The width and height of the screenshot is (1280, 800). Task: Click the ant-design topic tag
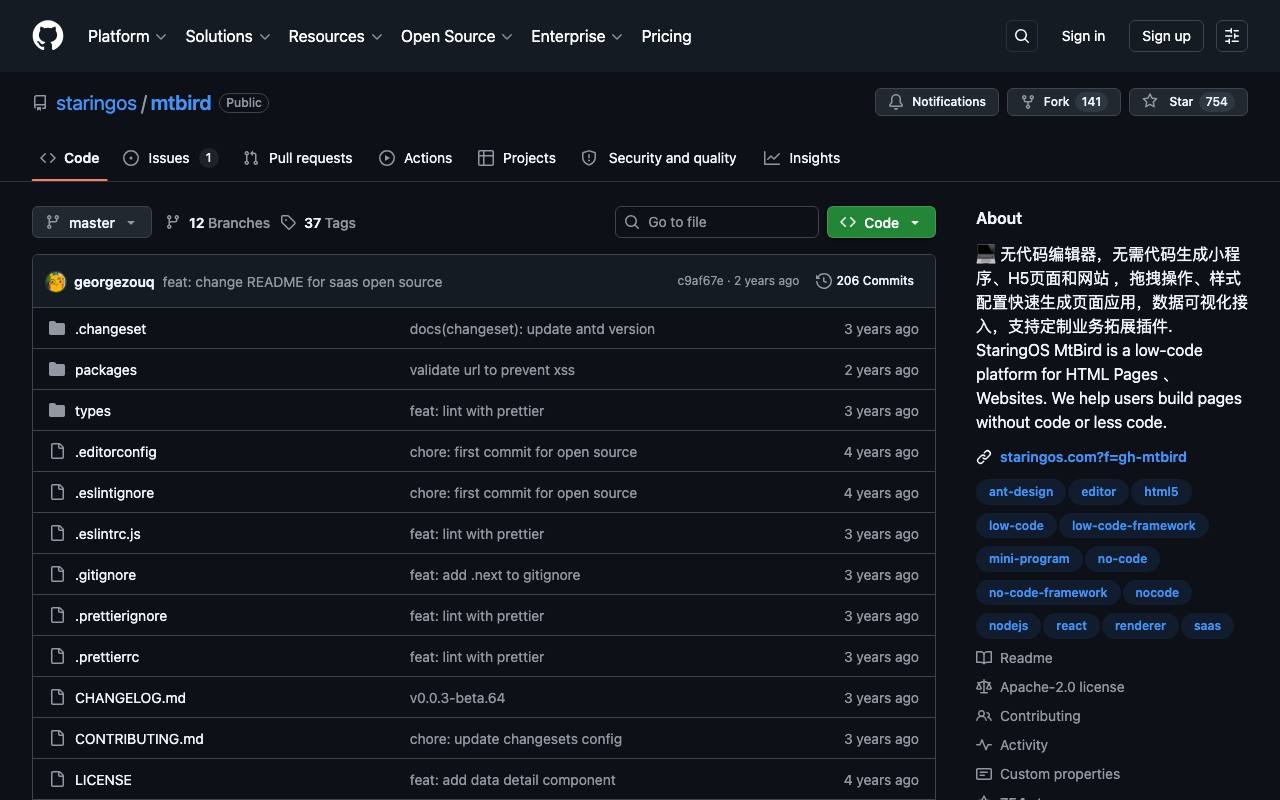pos(1021,492)
